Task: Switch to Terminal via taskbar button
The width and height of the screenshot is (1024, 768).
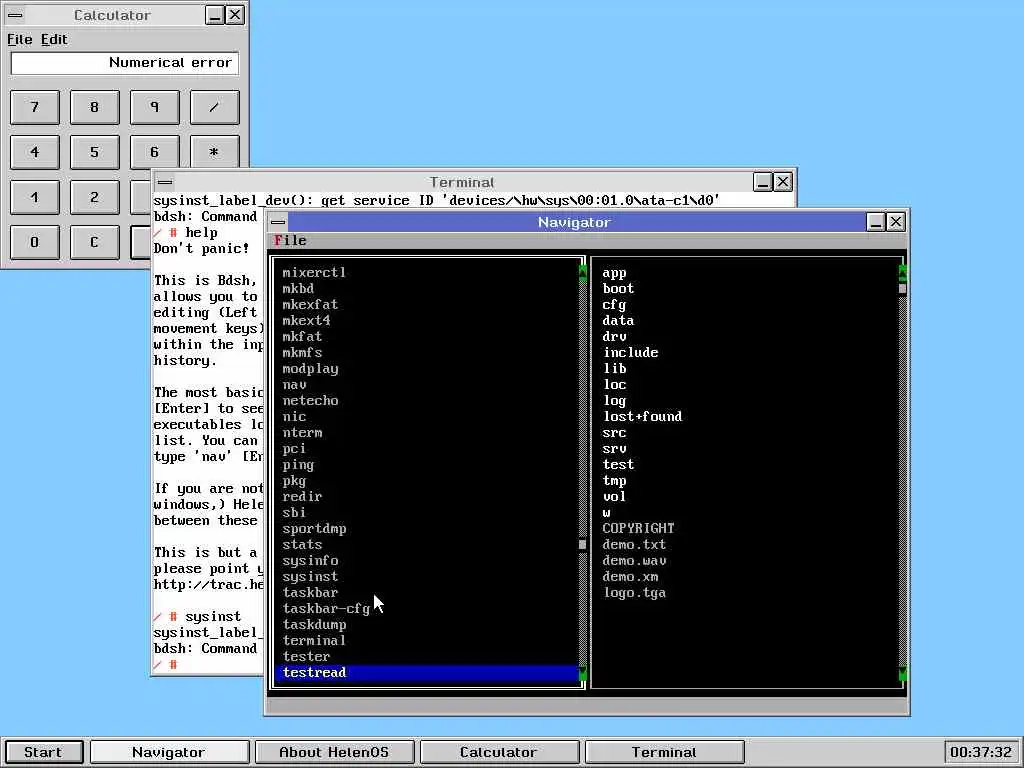Action: click(x=664, y=752)
